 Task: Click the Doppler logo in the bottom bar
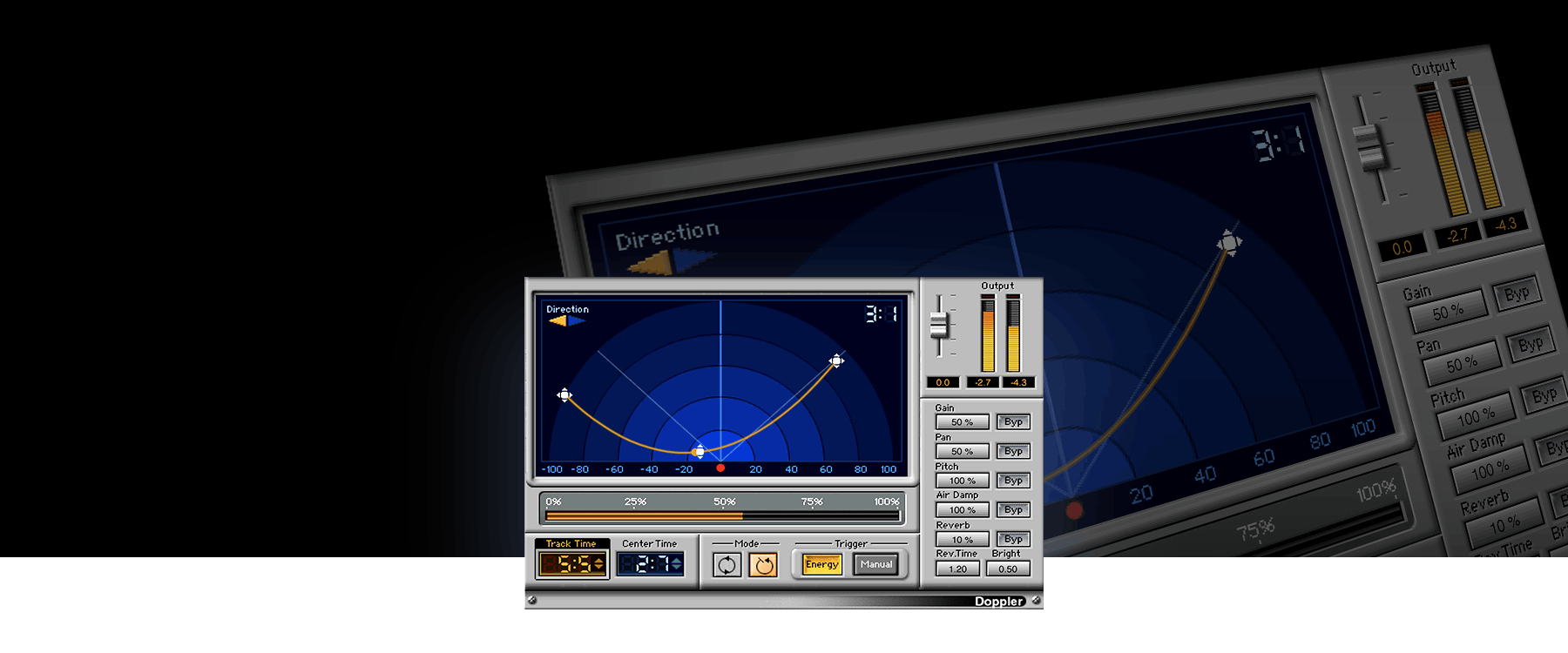click(x=998, y=601)
